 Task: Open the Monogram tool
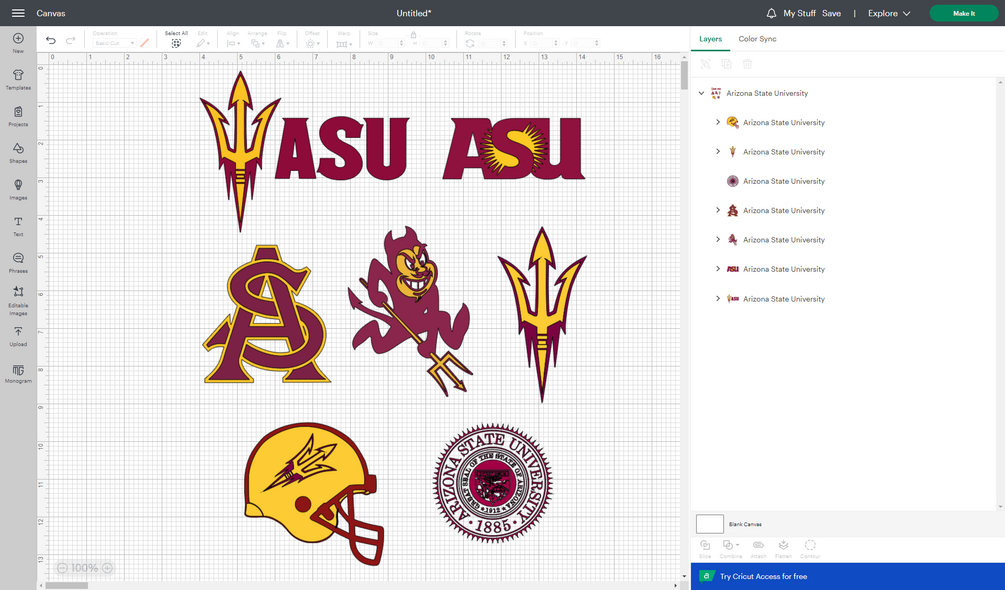pyautogui.click(x=18, y=373)
